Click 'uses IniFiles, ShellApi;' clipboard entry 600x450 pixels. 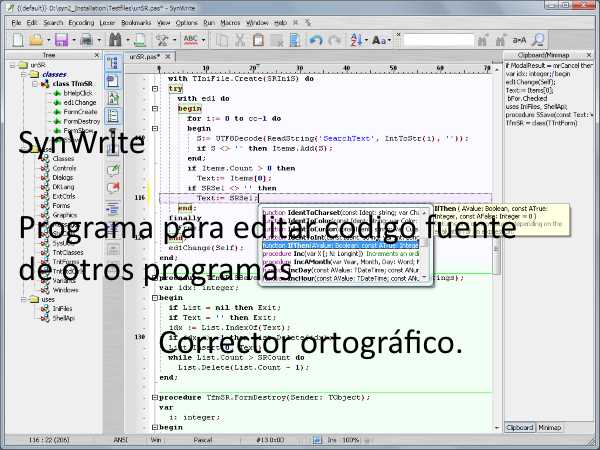point(536,107)
